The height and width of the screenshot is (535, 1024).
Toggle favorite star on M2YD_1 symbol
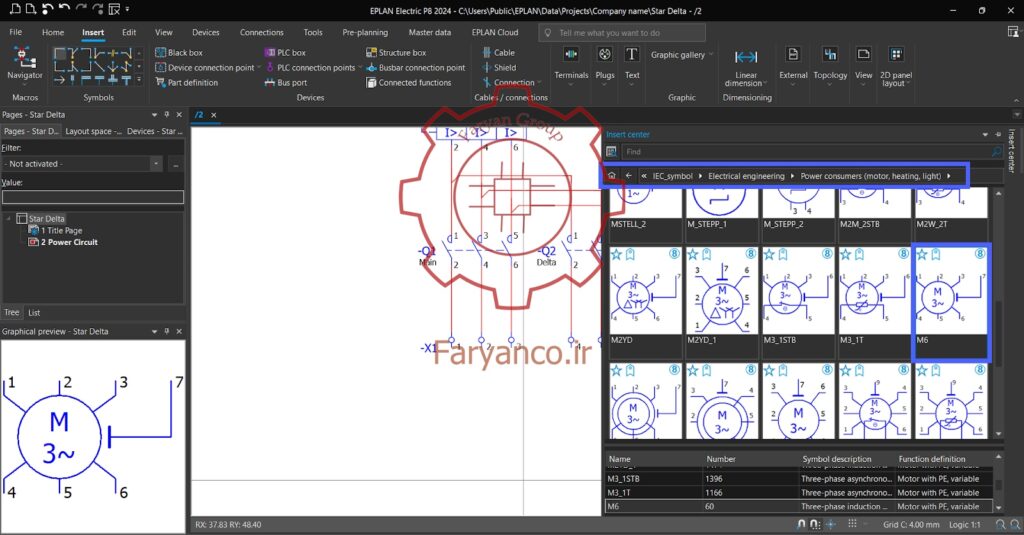pyautogui.click(x=693, y=254)
